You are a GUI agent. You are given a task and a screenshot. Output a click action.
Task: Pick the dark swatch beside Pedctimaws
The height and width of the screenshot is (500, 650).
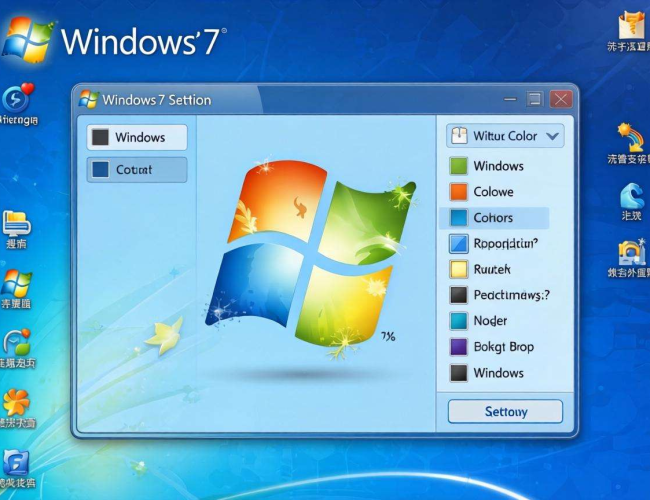tap(458, 295)
